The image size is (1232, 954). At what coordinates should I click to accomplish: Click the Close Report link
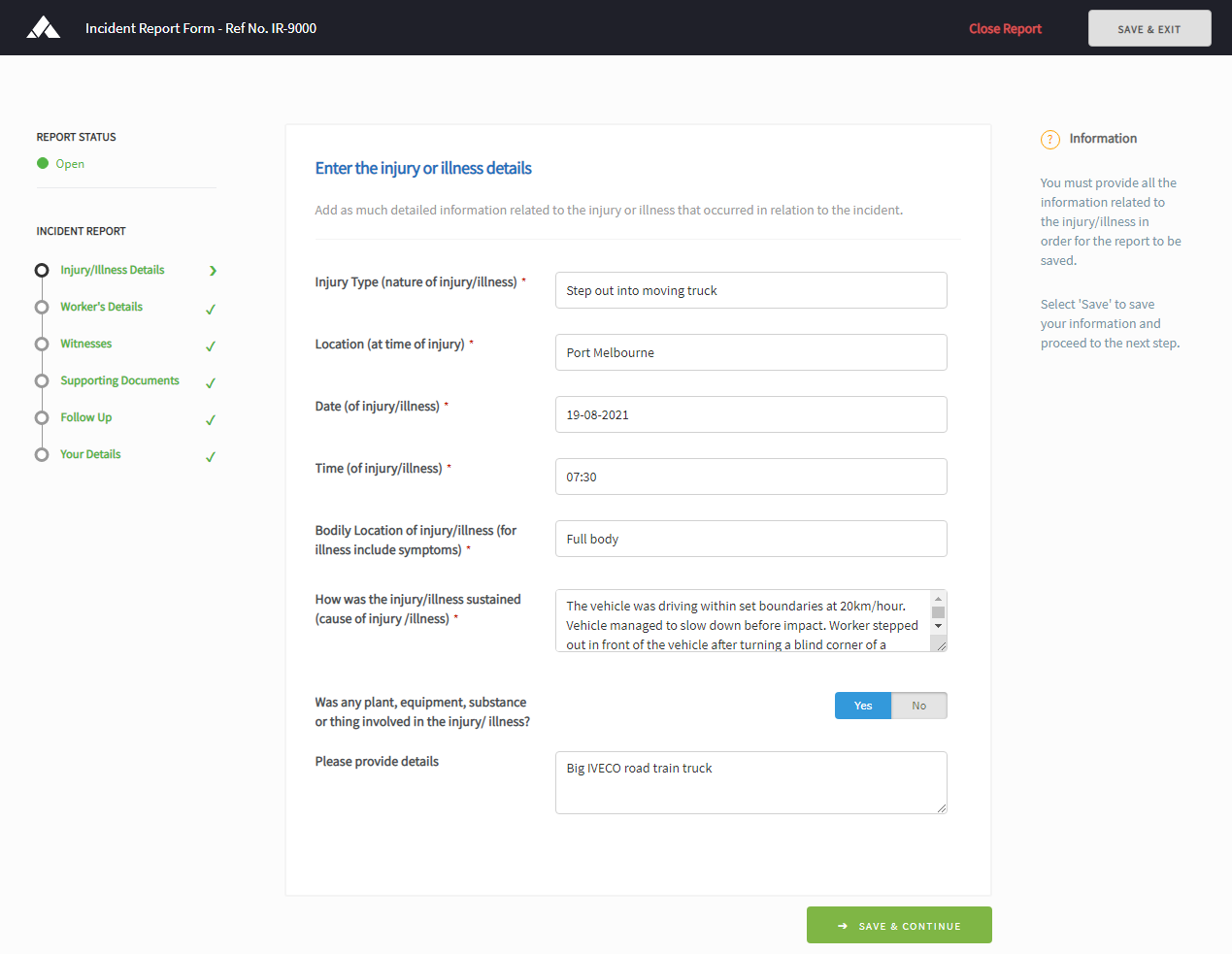(x=1005, y=28)
